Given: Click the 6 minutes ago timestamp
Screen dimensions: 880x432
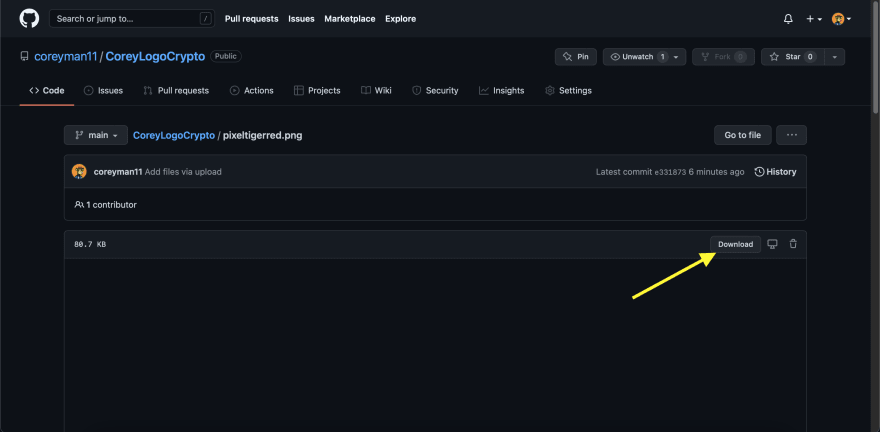Looking at the screenshot, I should 717,172.
